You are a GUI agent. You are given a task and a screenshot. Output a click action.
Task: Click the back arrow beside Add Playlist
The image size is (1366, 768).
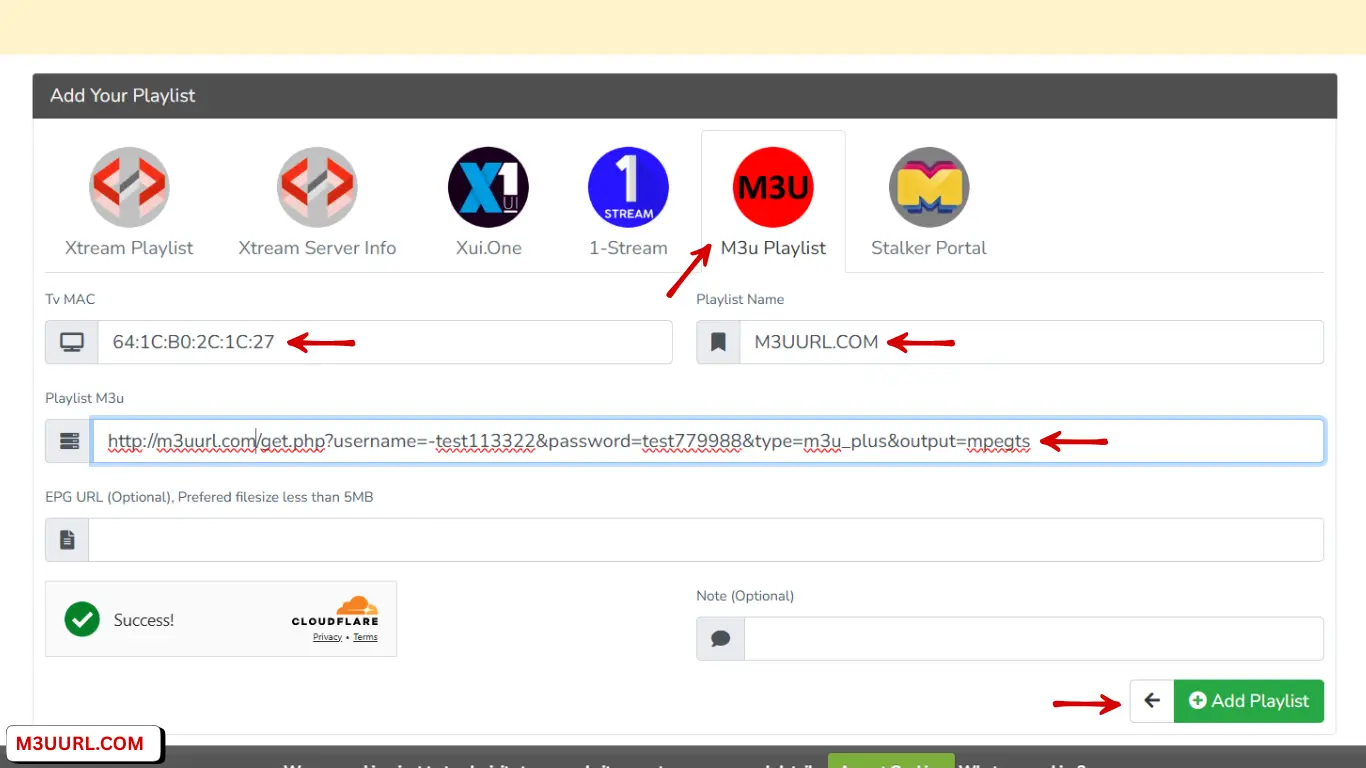(1151, 701)
